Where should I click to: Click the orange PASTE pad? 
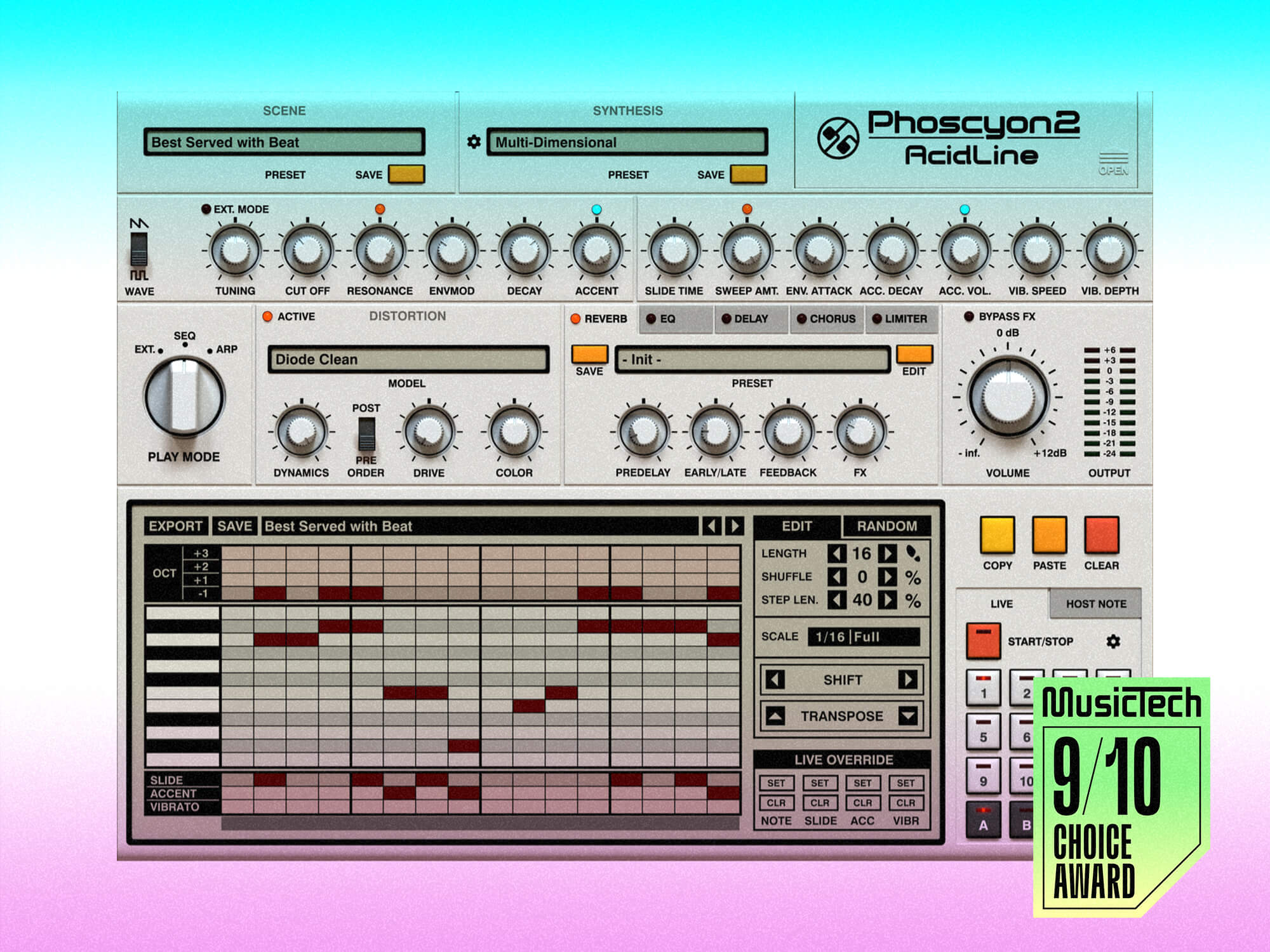click(1049, 535)
